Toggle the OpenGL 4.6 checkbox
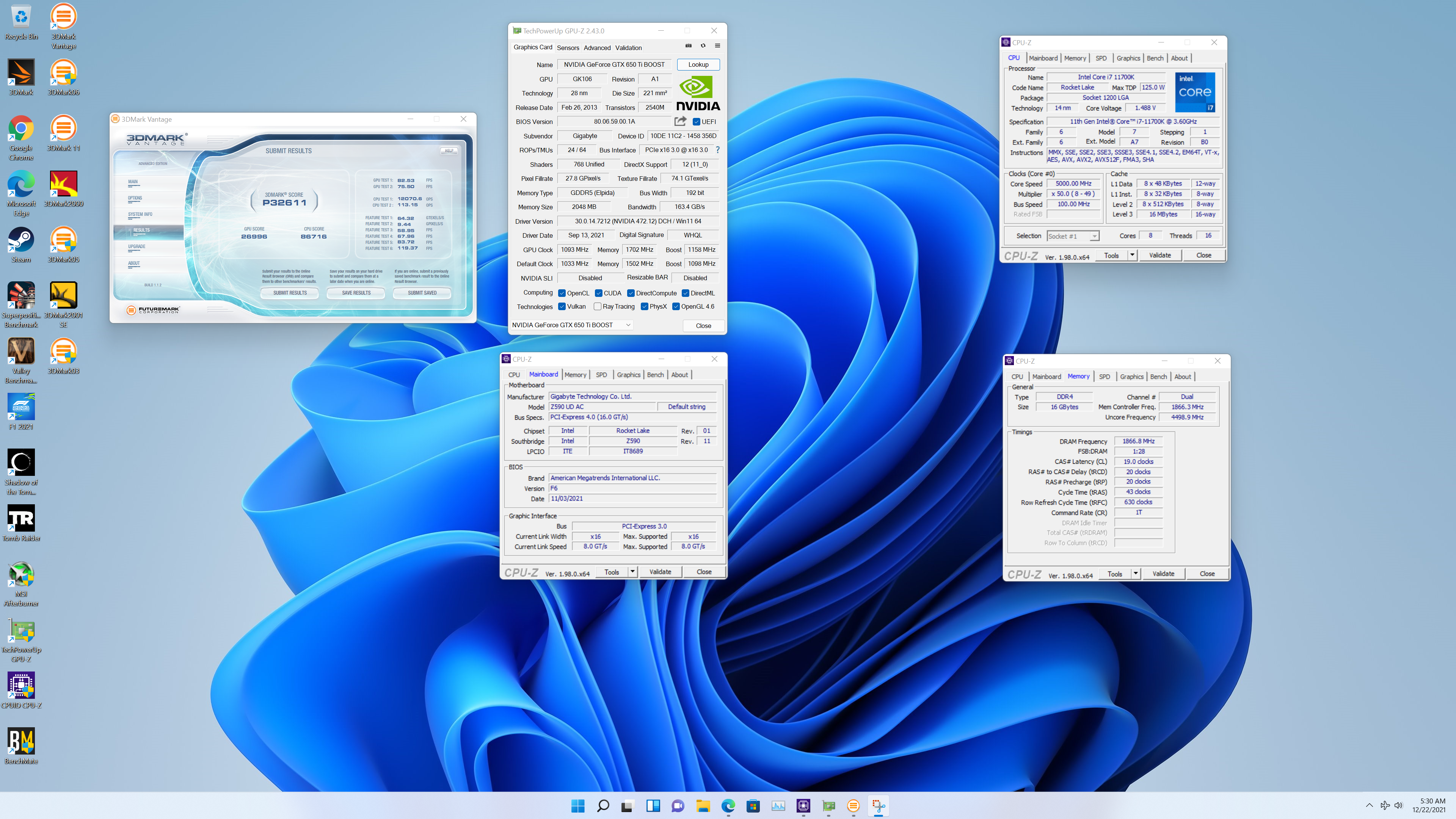This screenshot has height=819, width=1456. 675,306
